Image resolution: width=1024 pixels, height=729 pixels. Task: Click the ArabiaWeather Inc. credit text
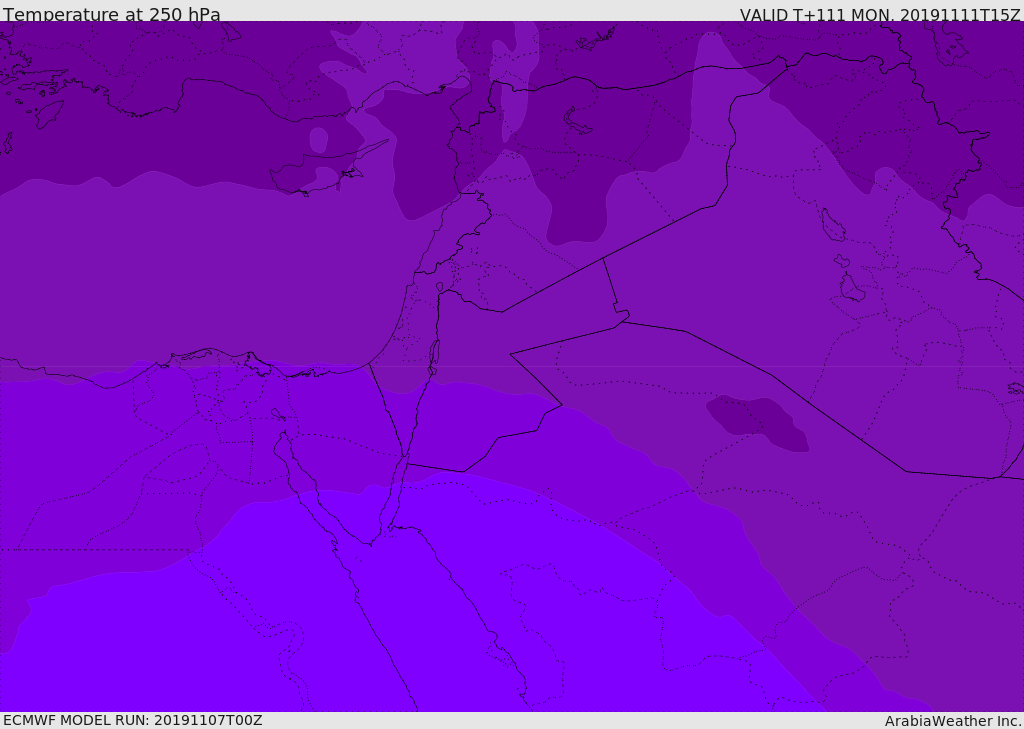[952, 721]
